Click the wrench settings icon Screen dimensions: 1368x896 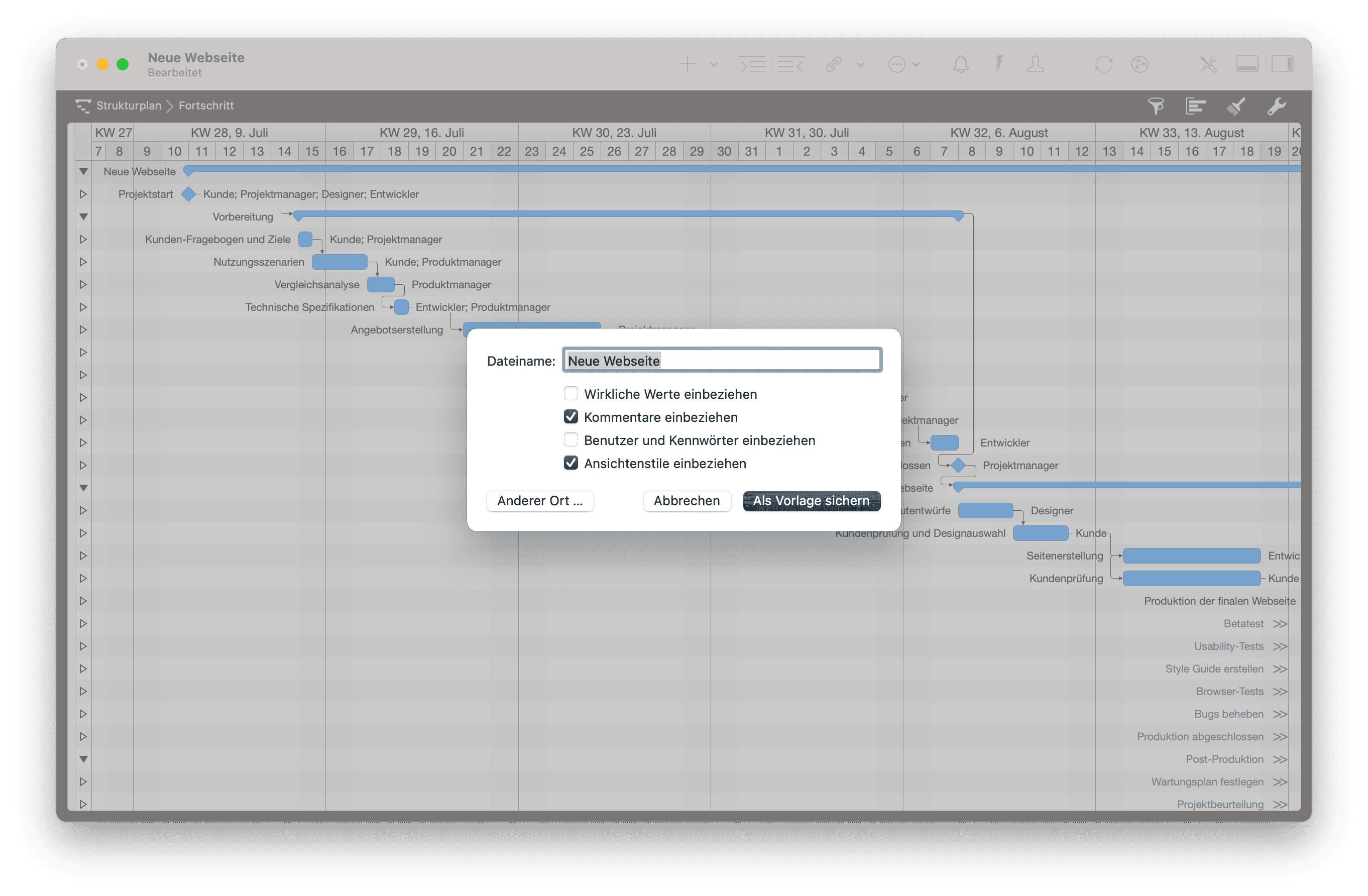[x=1276, y=106]
